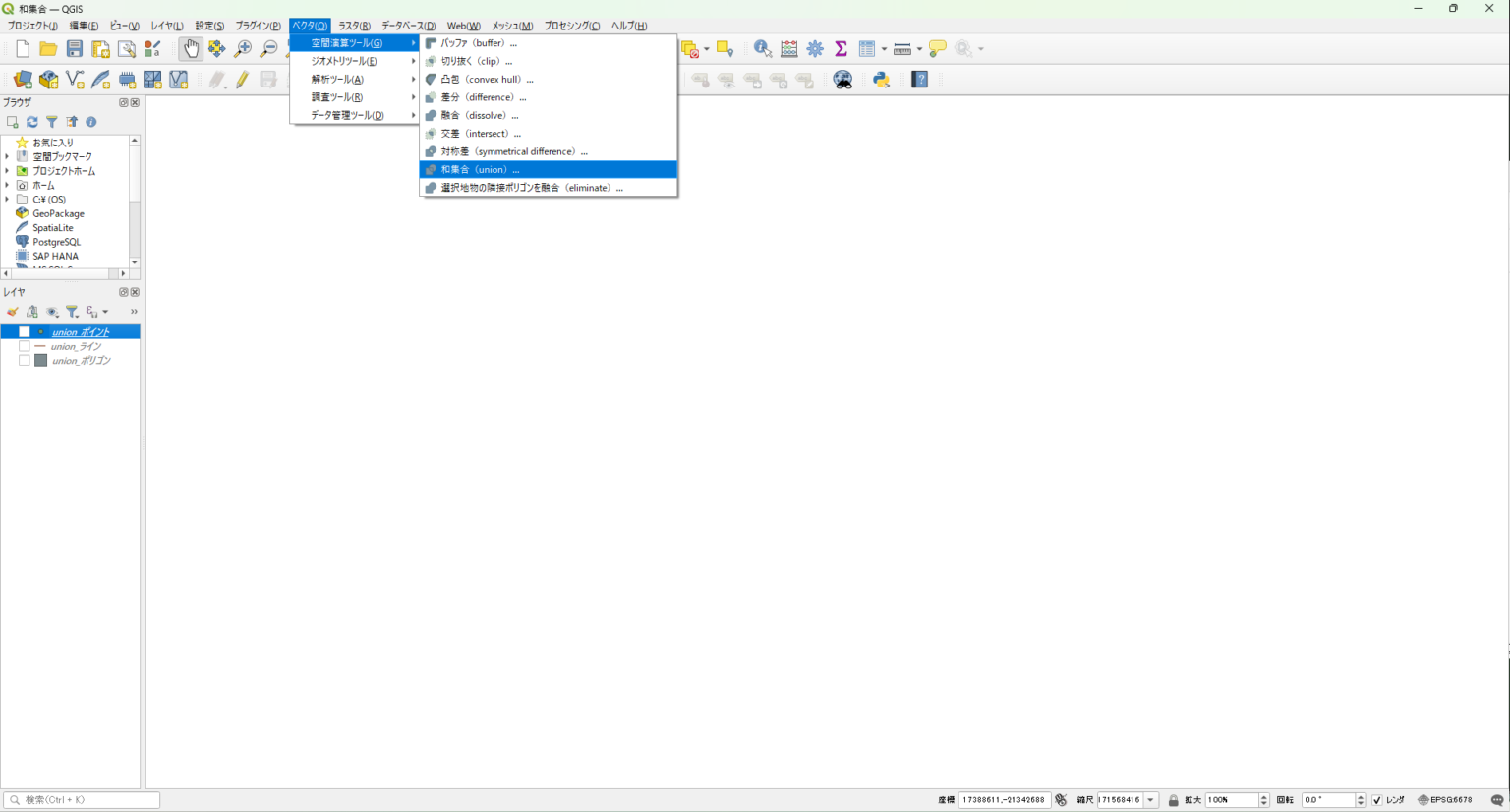This screenshot has width=1510, height=812.
Task: Click the Save Project floppy disk icon
Action: coord(75,49)
